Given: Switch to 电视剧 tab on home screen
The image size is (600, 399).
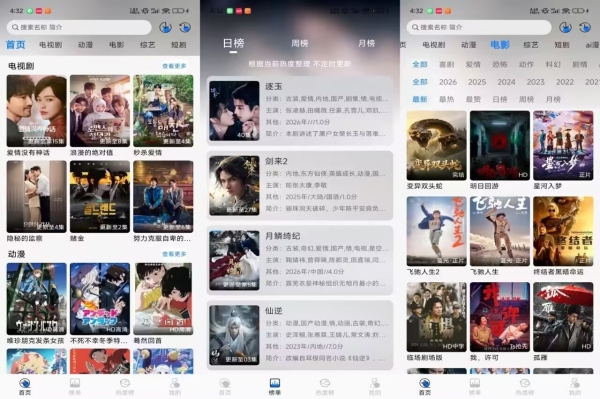Looking at the screenshot, I should [x=51, y=45].
